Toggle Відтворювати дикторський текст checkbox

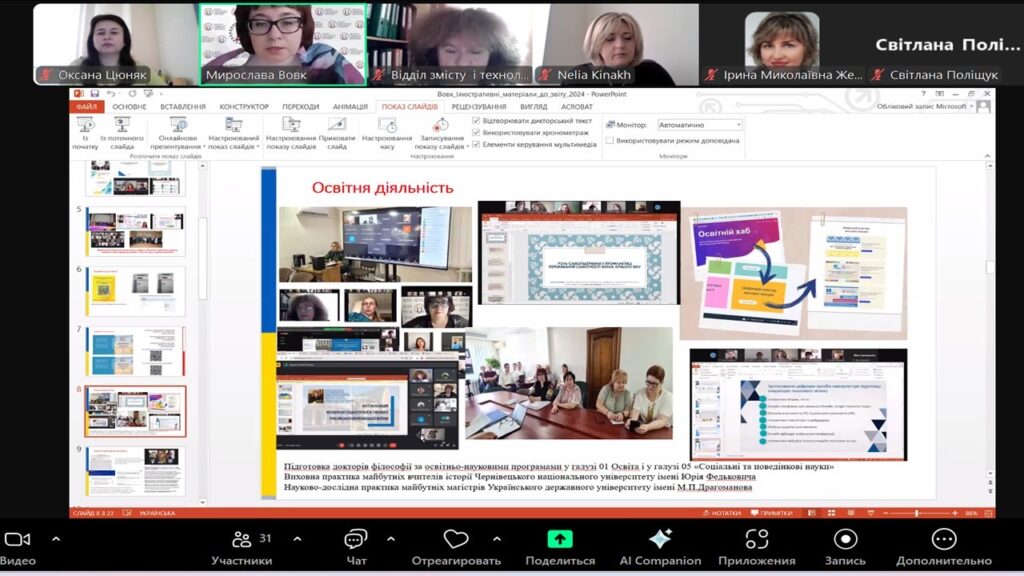tap(476, 121)
